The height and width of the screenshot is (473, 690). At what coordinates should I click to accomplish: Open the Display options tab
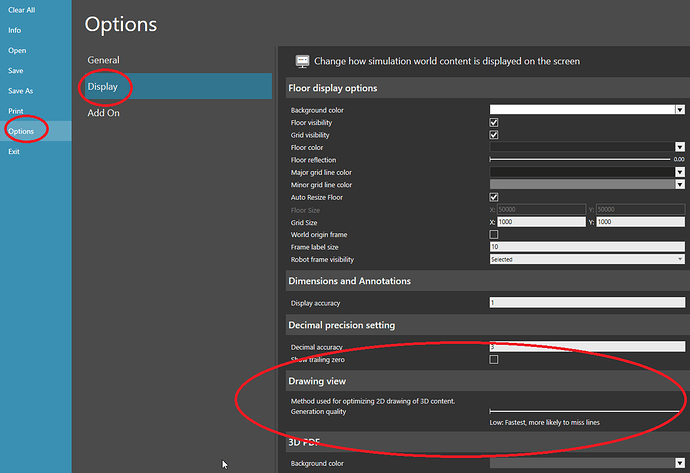pos(102,87)
